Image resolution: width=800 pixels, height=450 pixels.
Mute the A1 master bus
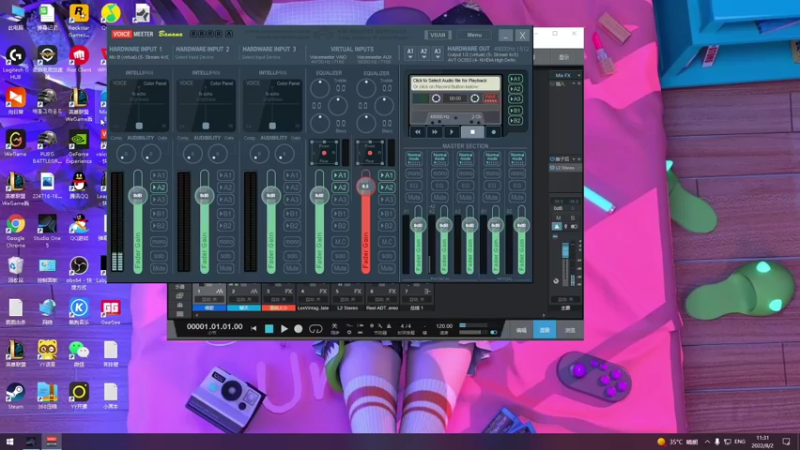(414, 197)
